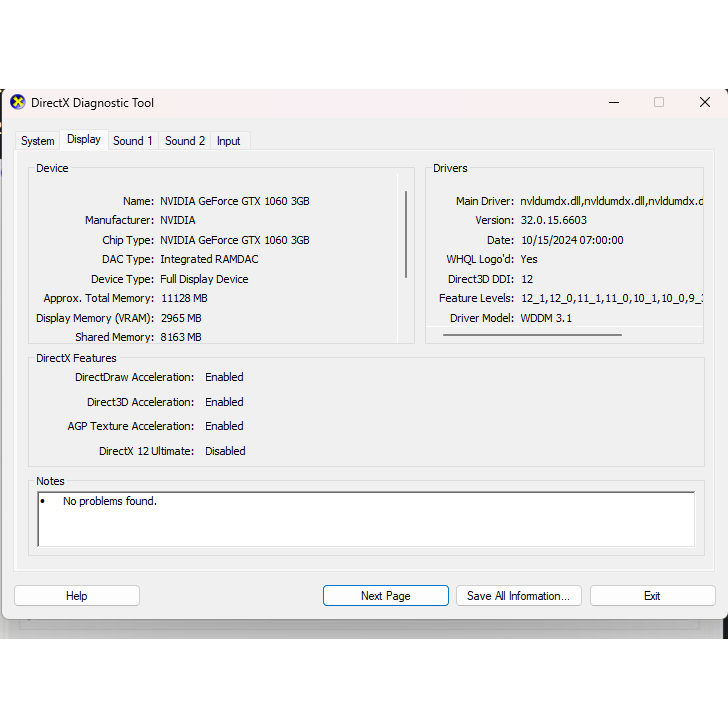Click the Exit button
Image resolution: width=728 pixels, height=728 pixels.
pos(652,596)
